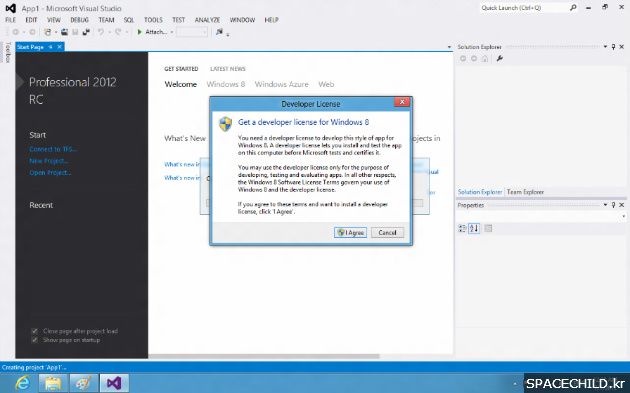
Task: Open the Properties window position dropdown
Action: coord(605,205)
